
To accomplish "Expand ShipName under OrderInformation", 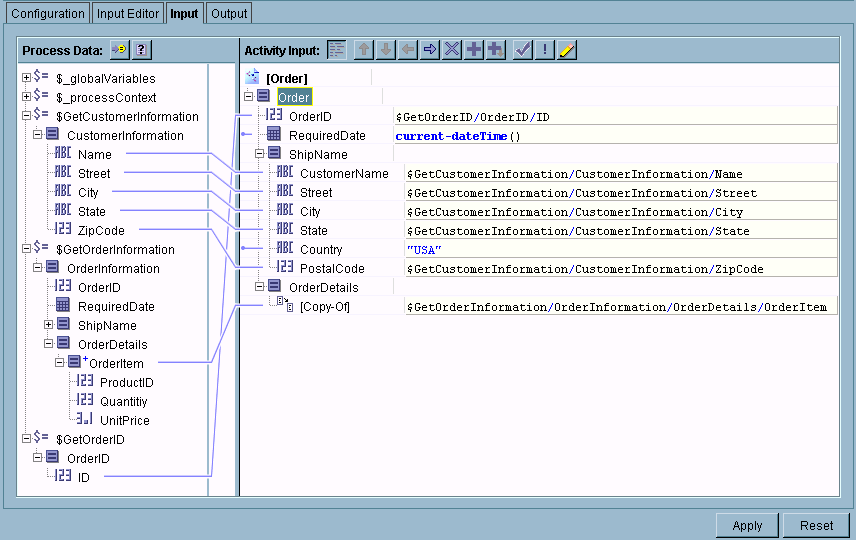I will (x=49, y=325).
